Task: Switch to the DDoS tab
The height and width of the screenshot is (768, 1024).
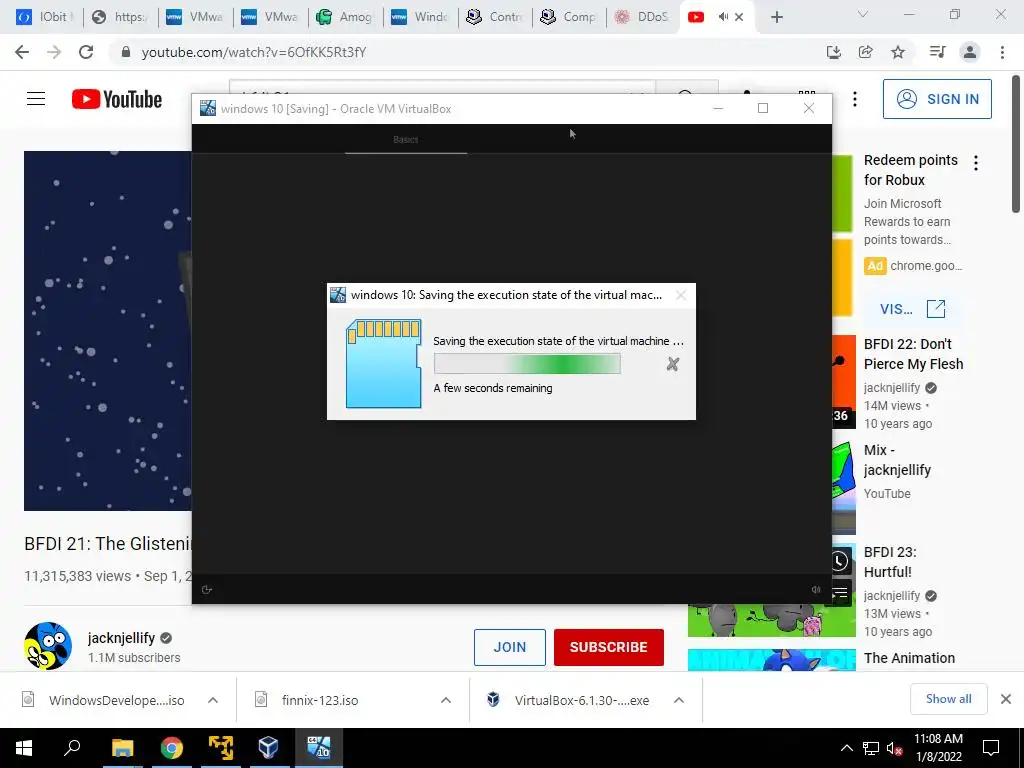Action: [x=643, y=17]
